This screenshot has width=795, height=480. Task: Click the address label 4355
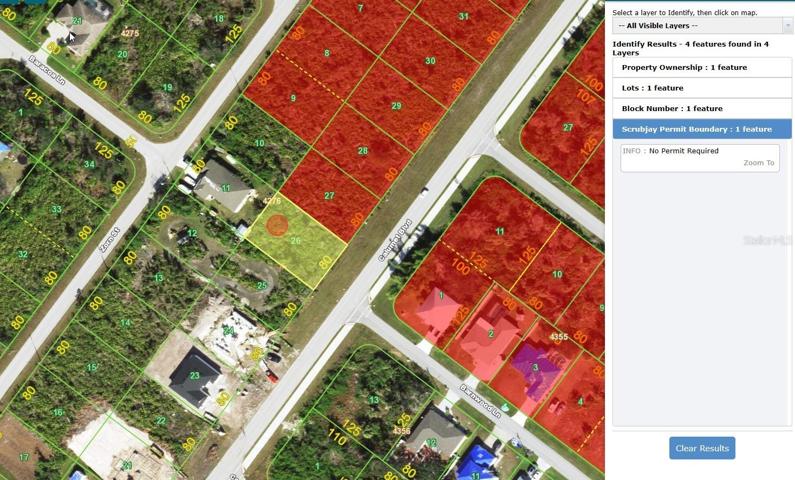coord(559,337)
